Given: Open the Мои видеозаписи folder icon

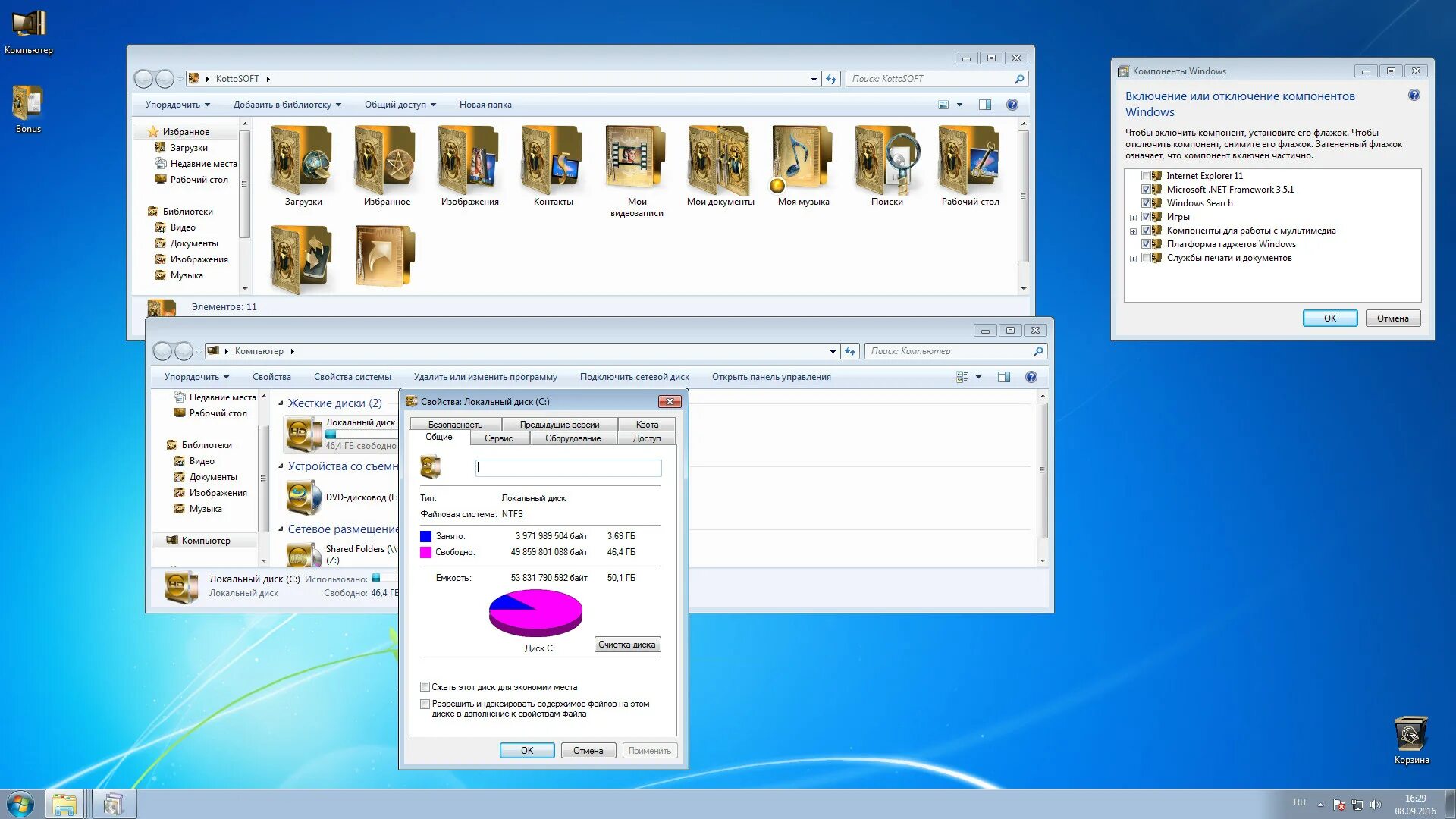Looking at the screenshot, I should (x=637, y=159).
